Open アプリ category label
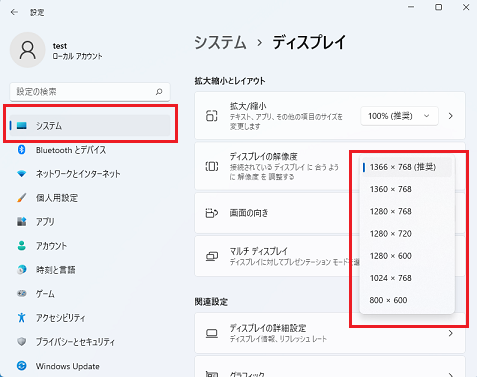Viewport: 477px width, 377px height. 45,222
